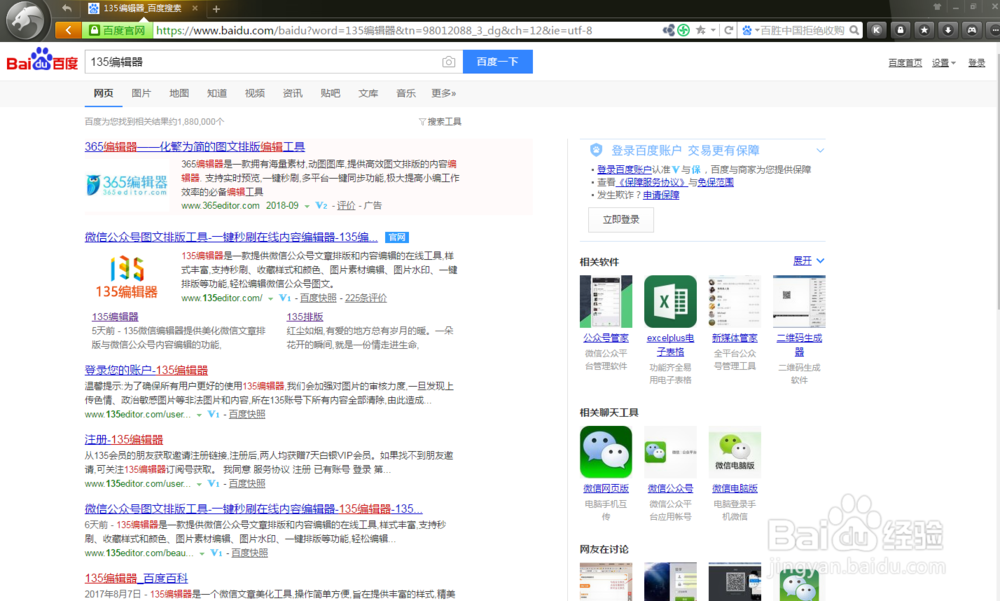Screen dimensions: 1000x601
Task: Expand the 更多» tab menu
Action: click(x=444, y=93)
